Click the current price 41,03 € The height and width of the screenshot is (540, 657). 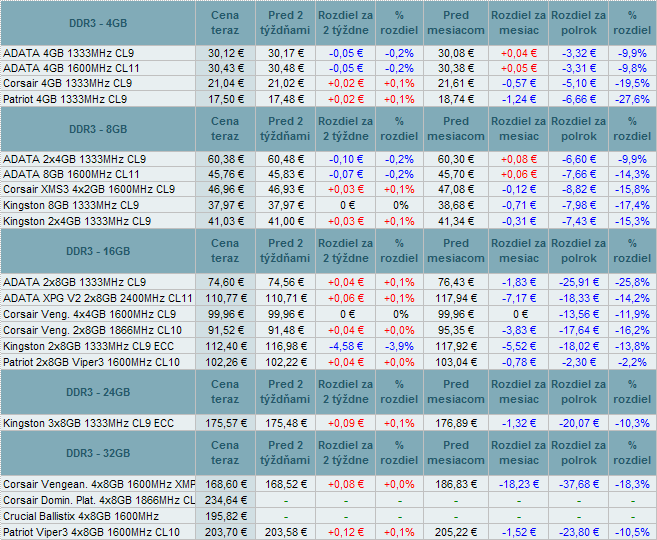coord(226,221)
